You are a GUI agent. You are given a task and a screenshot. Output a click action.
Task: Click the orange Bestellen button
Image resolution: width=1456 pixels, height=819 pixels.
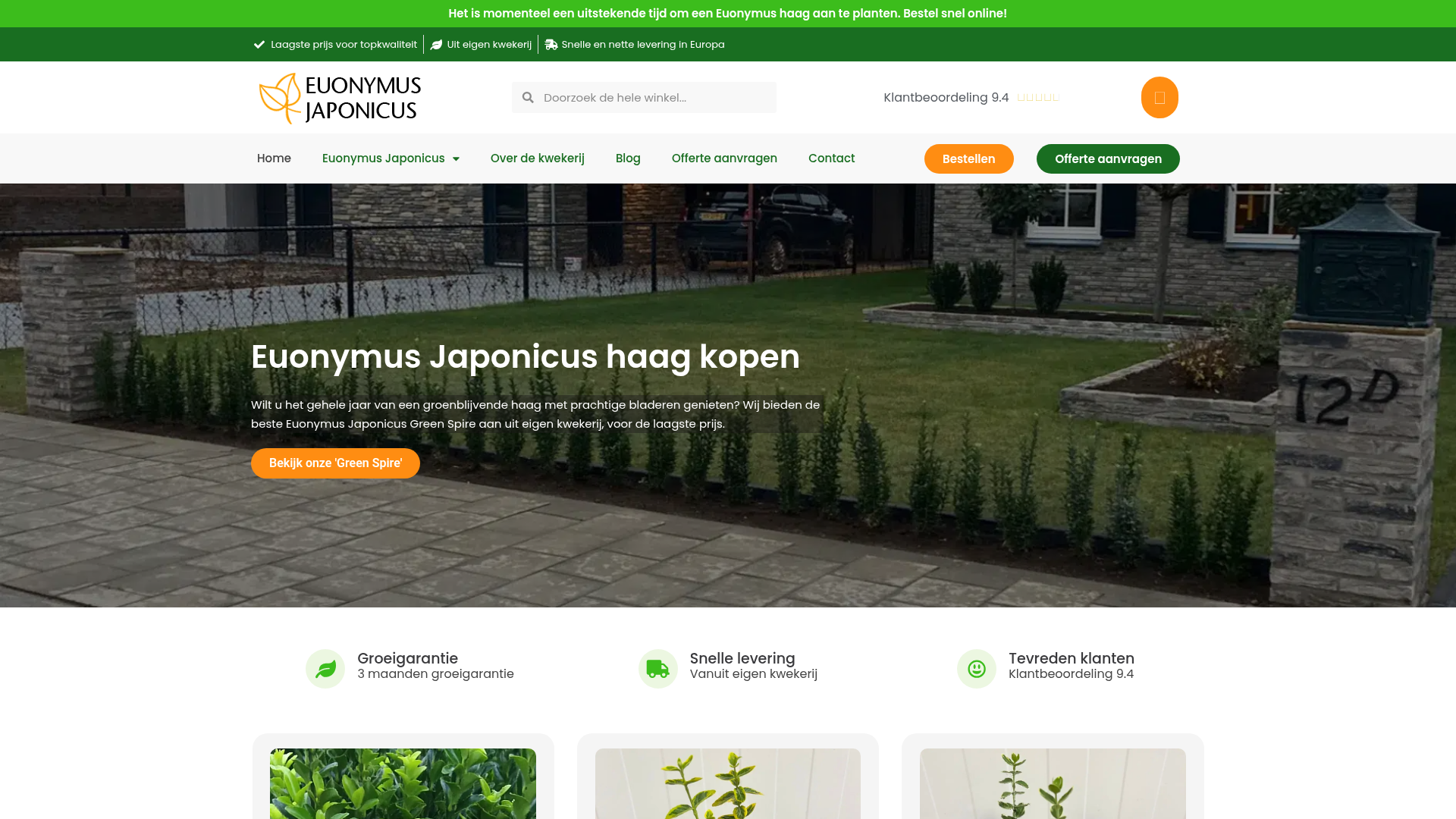tap(969, 158)
